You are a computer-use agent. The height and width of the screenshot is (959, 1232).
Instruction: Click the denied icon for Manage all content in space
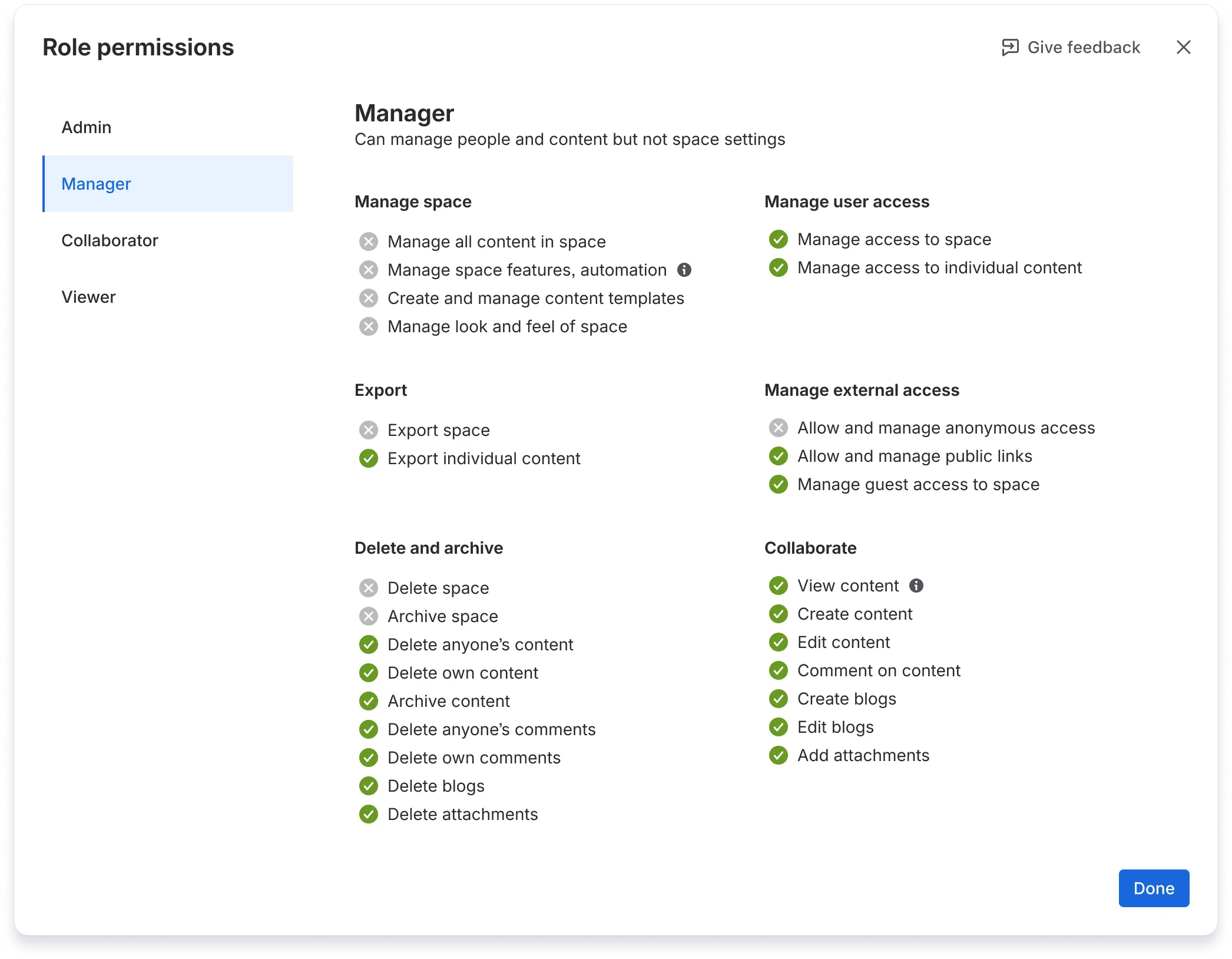(369, 242)
